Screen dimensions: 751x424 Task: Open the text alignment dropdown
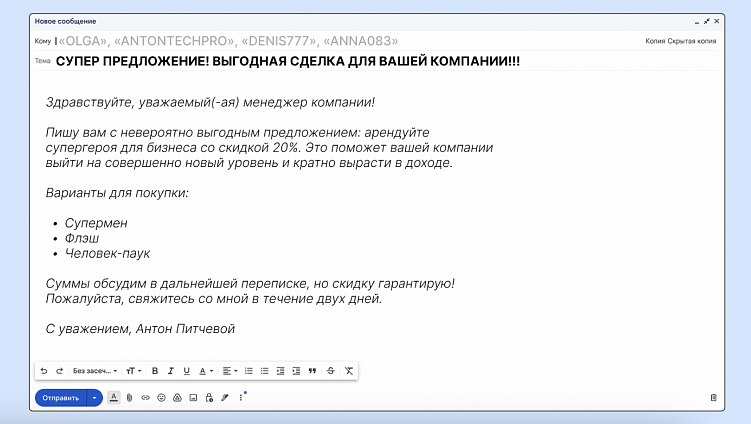(x=230, y=371)
